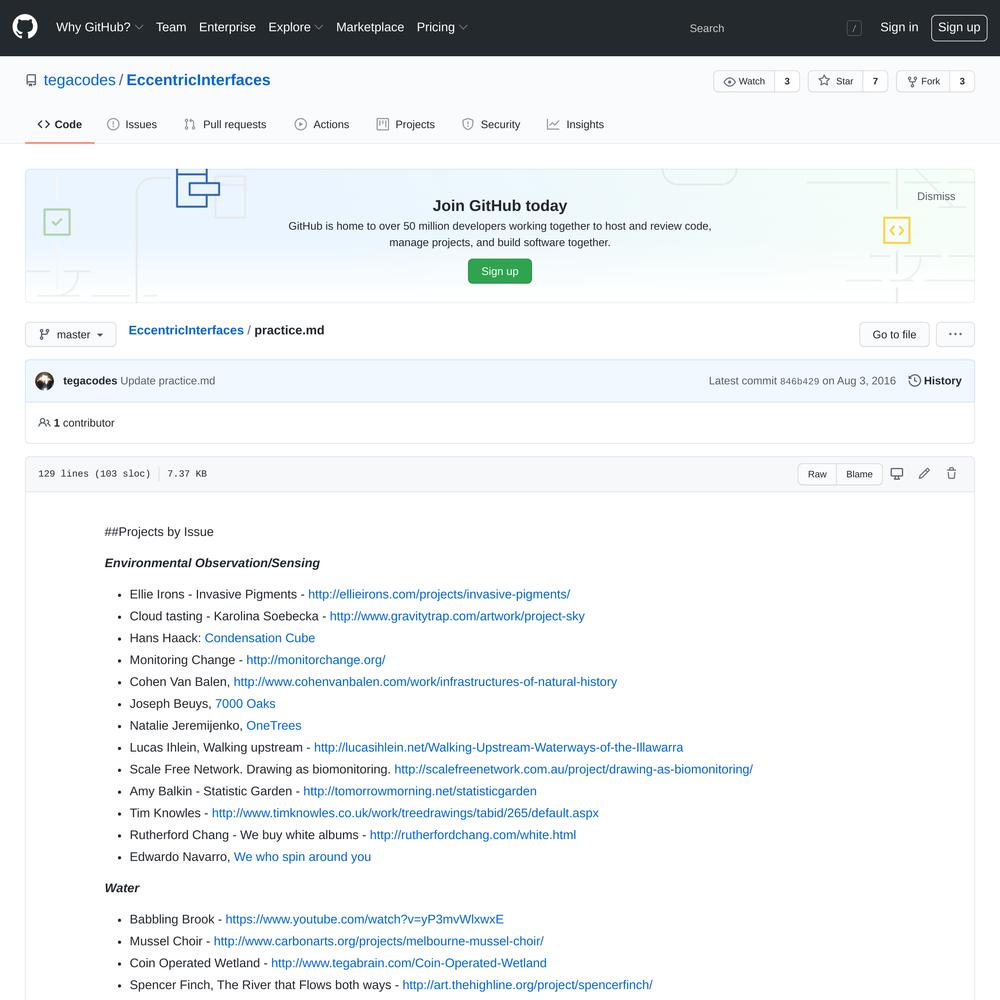
Task: Watch the repository
Action: (744, 81)
